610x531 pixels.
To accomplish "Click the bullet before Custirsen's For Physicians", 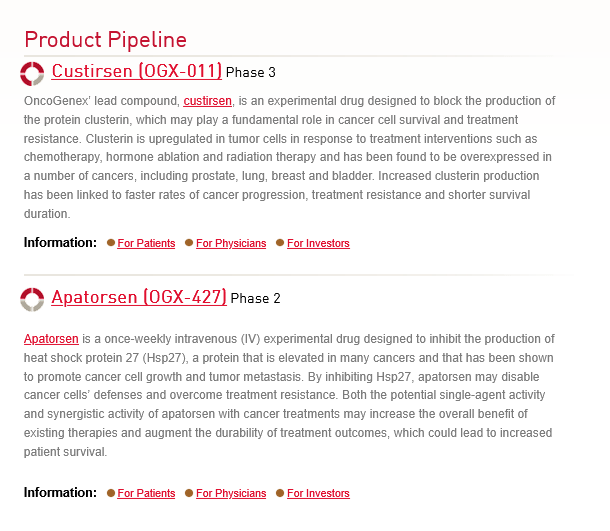I will 189,243.
